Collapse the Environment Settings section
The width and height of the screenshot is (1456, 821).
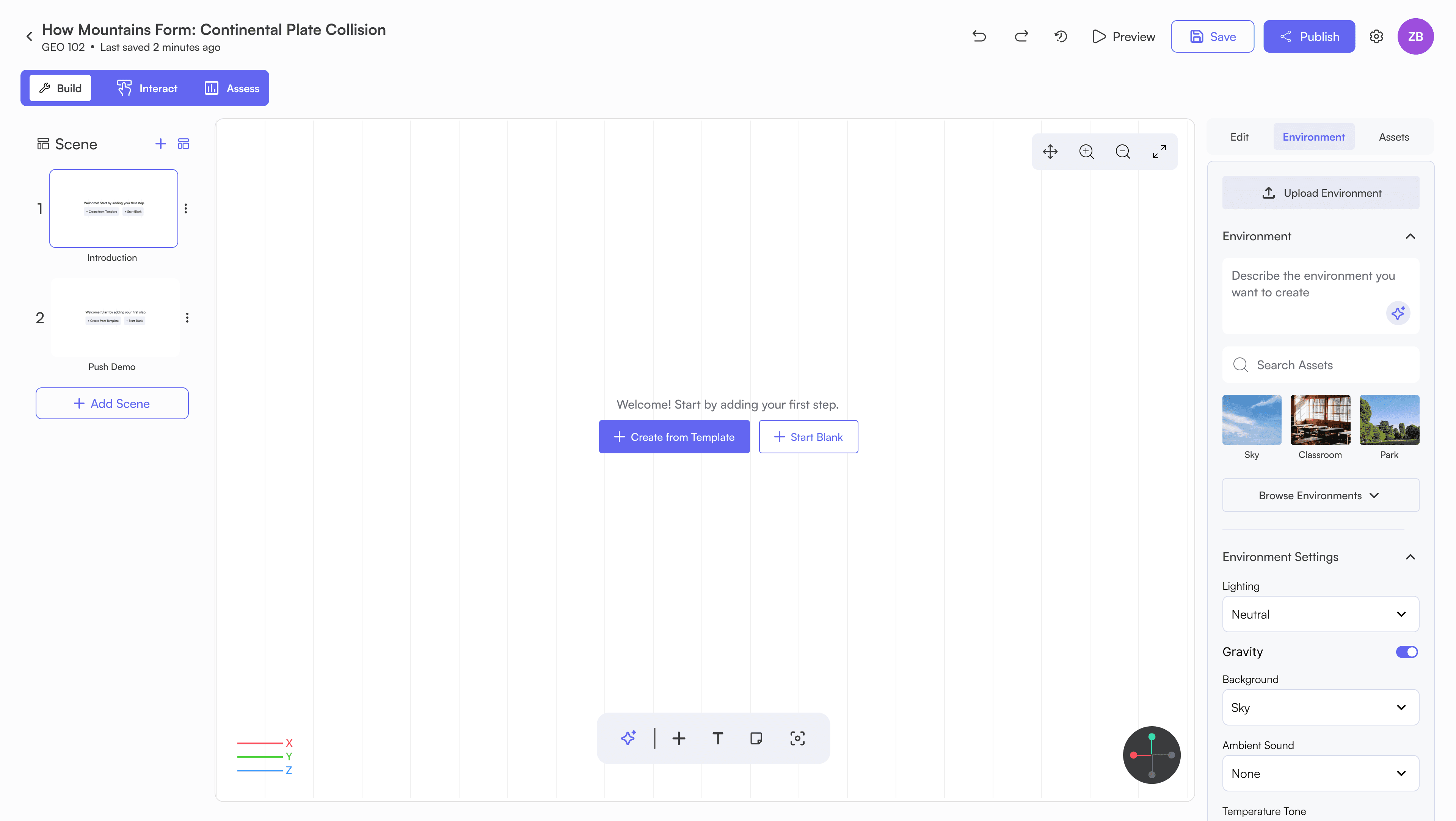(1410, 557)
